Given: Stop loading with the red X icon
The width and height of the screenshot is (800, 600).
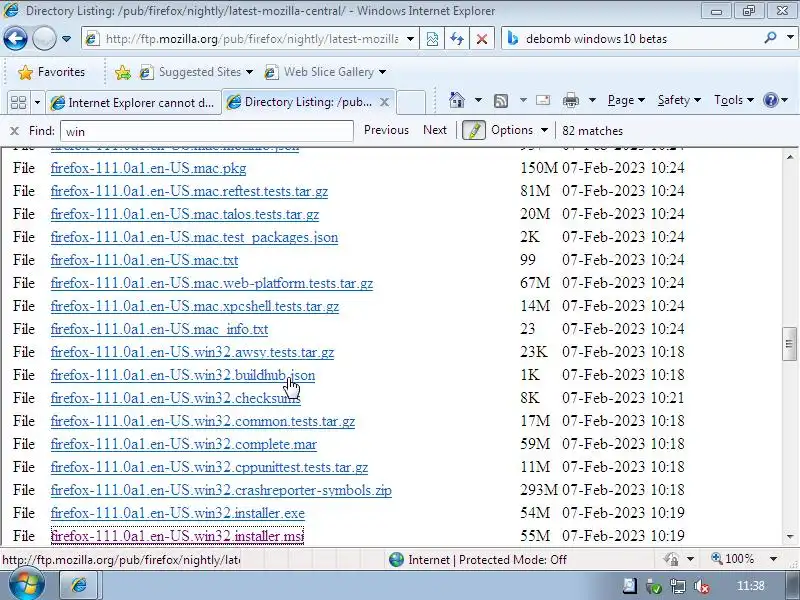Looking at the screenshot, I should click(482, 39).
